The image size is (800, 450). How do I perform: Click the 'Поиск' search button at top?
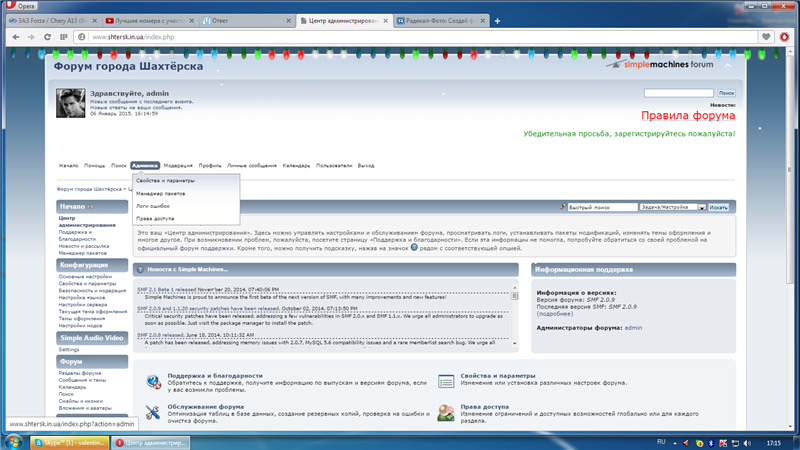(726, 93)
